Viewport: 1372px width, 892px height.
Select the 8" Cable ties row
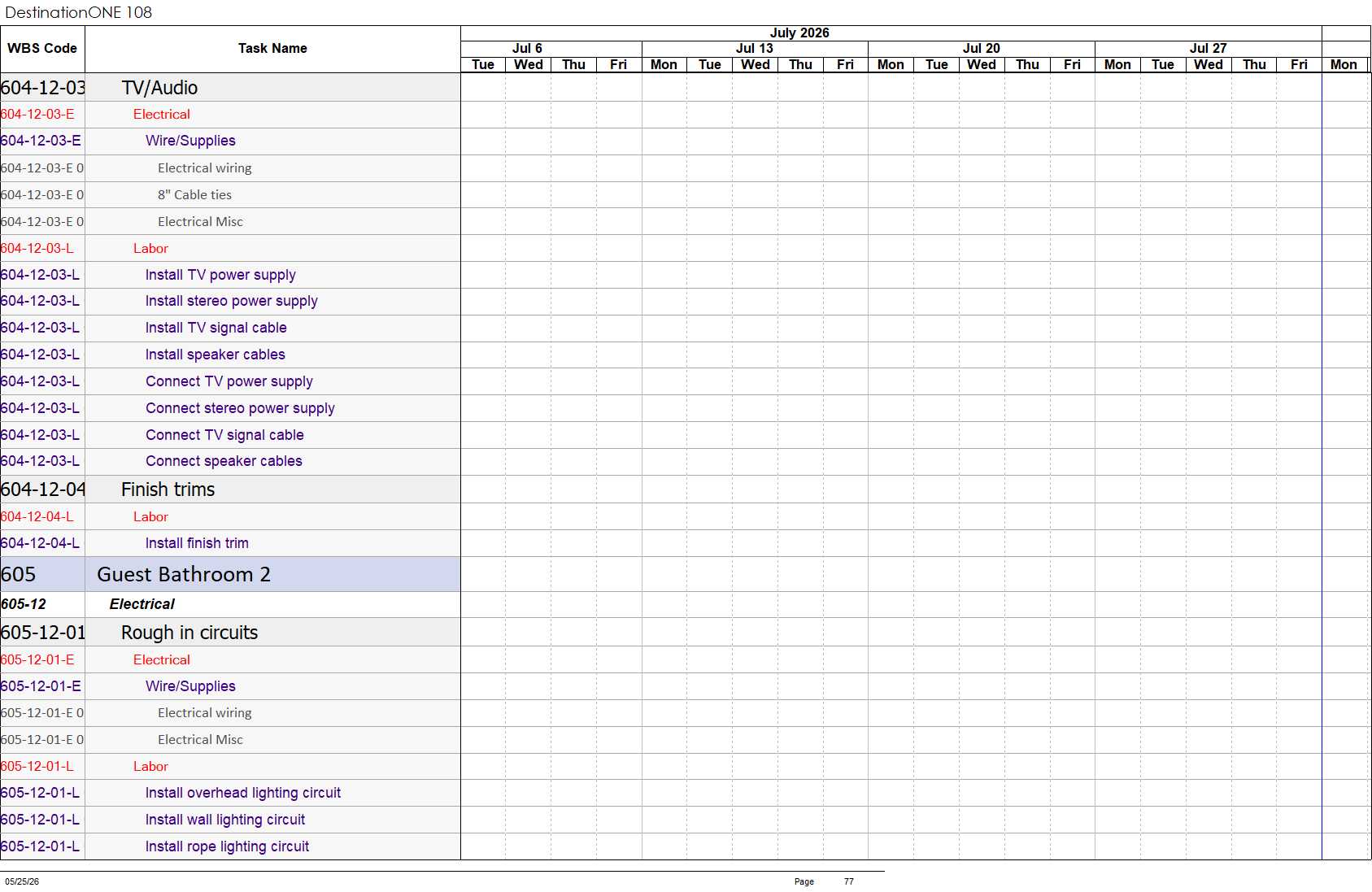230,195
